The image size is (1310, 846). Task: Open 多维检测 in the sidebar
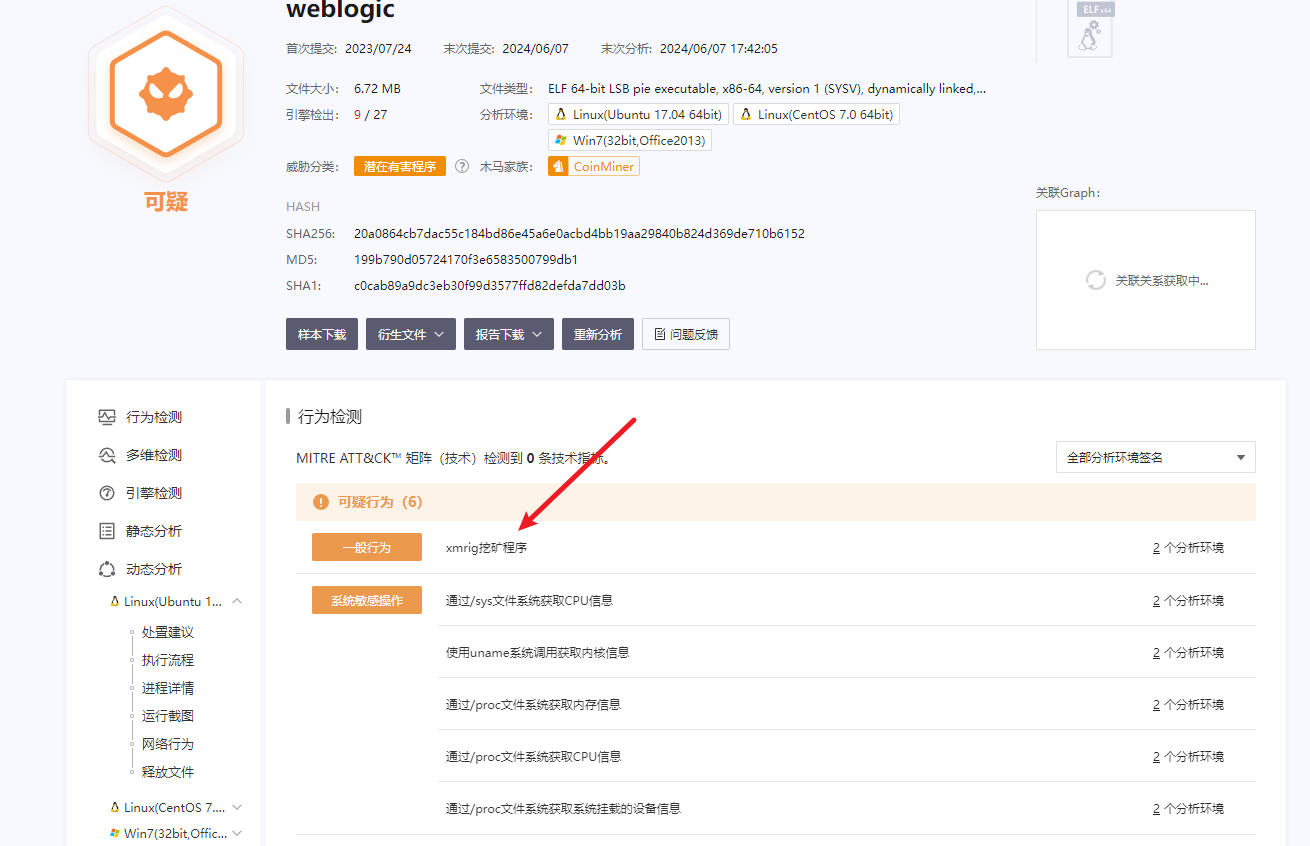tap(154, 455)
